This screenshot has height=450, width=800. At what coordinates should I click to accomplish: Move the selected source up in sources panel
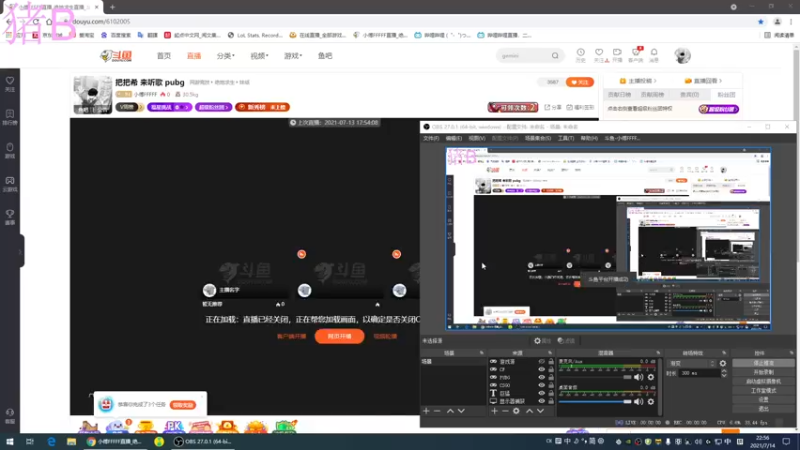530,411
